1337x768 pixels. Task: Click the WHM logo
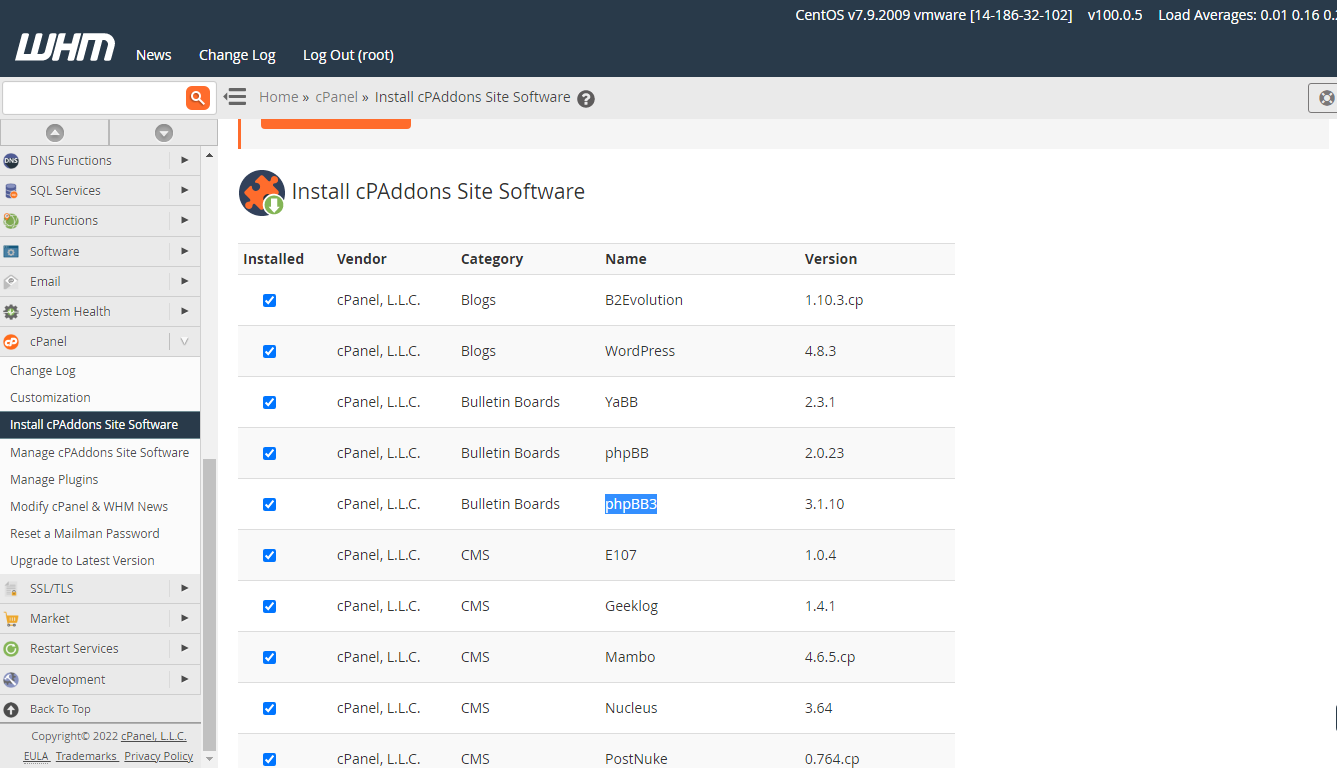point(65,48)
